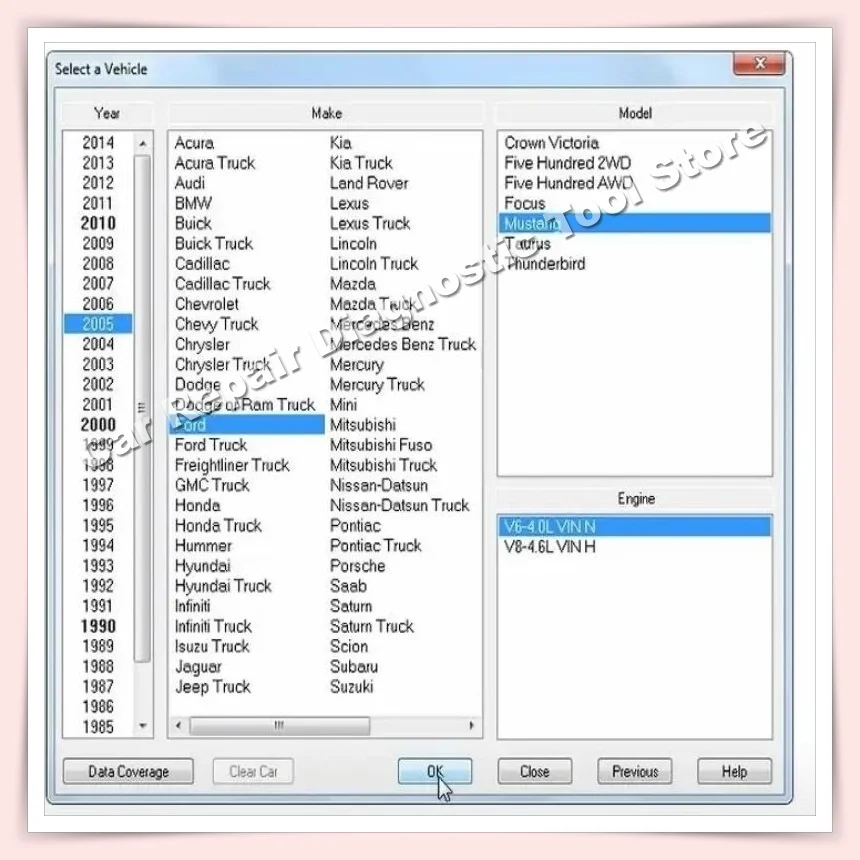The width and height of the screenshot is (860, 860).
Task: Choose Jeep Truck make
Action: (213, 687)
